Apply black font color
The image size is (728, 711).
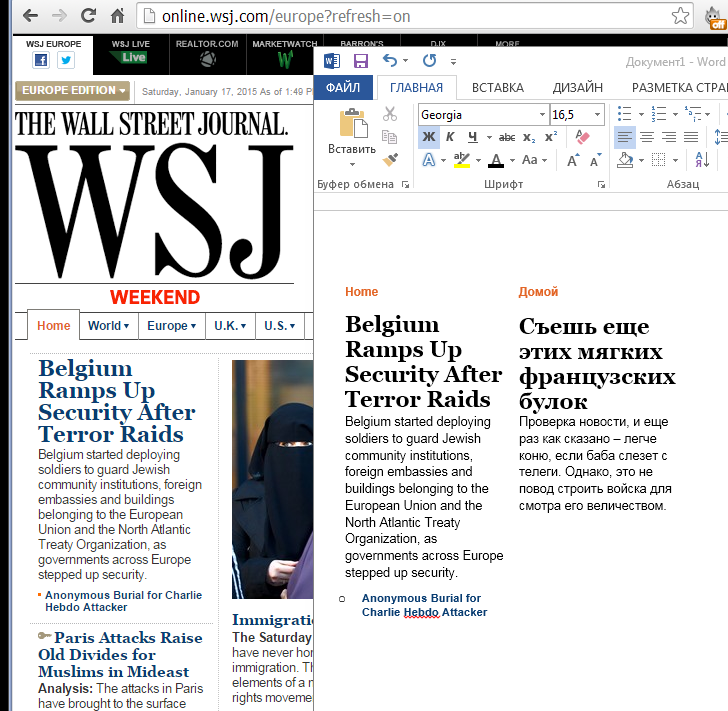(496, 160)
